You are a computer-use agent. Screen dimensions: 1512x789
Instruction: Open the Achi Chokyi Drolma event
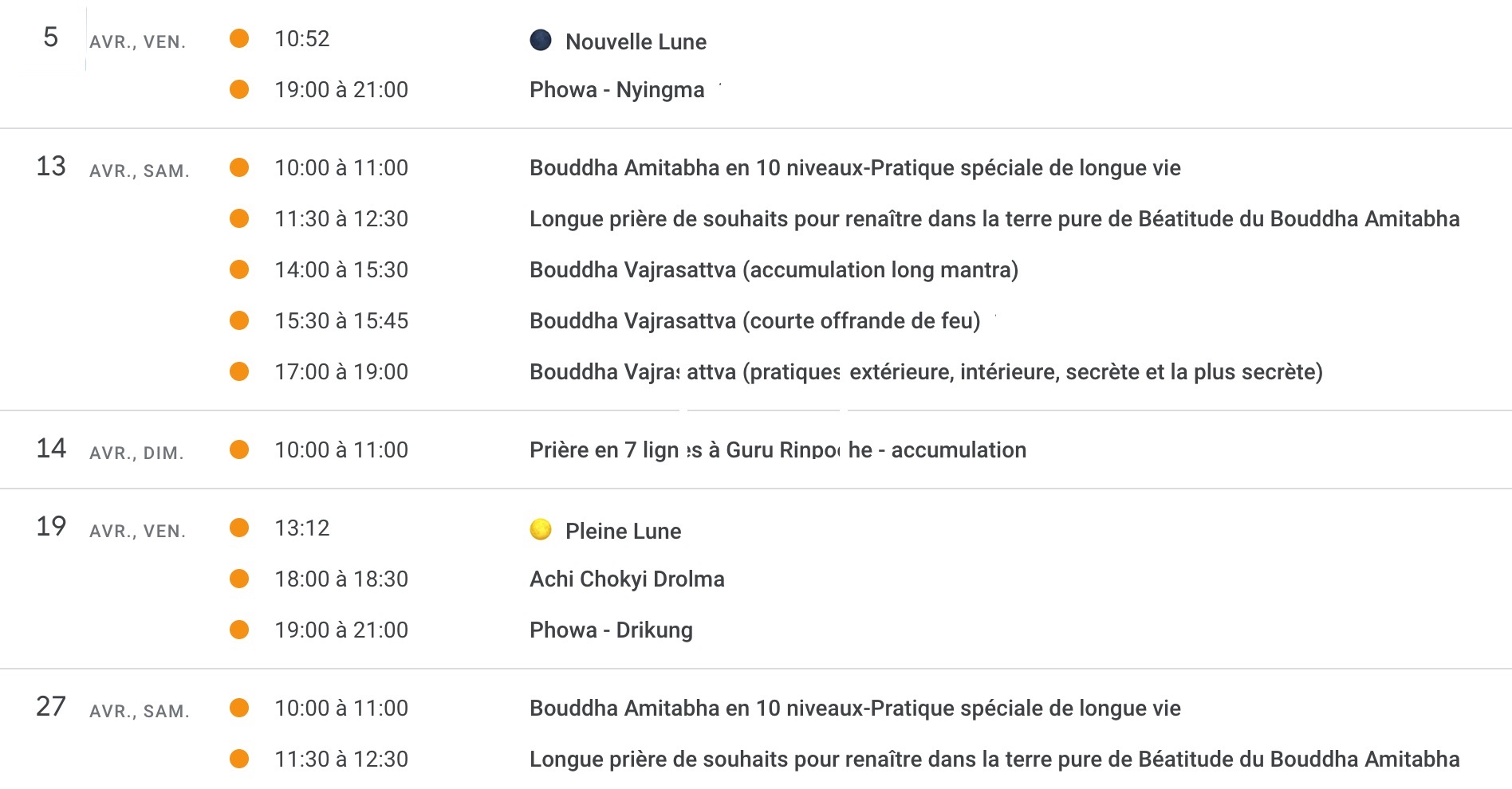point(627,579)
